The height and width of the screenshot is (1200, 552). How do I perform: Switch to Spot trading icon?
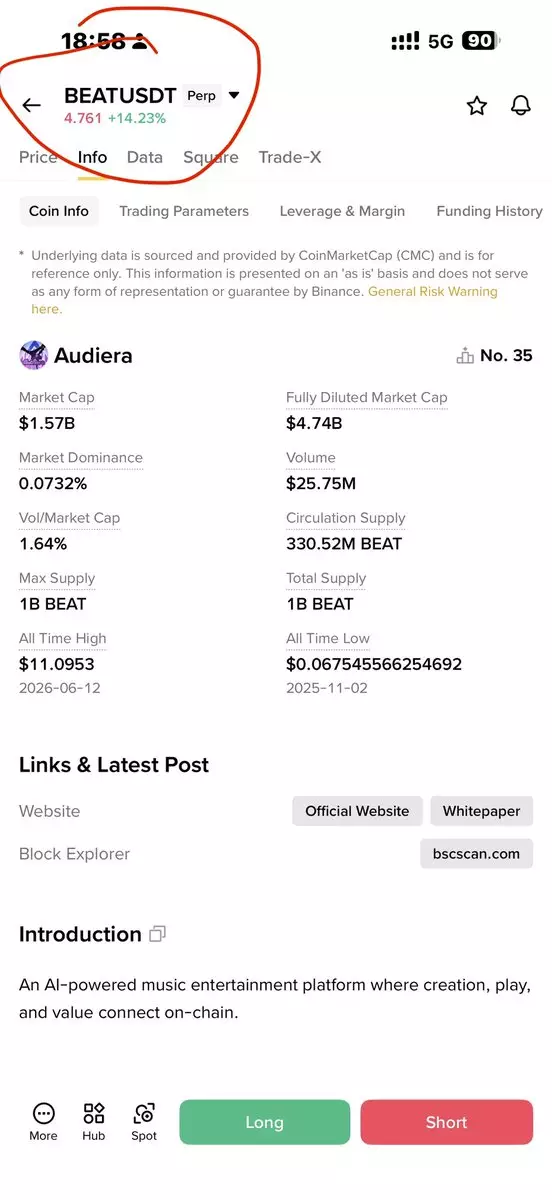[144, 1113]
